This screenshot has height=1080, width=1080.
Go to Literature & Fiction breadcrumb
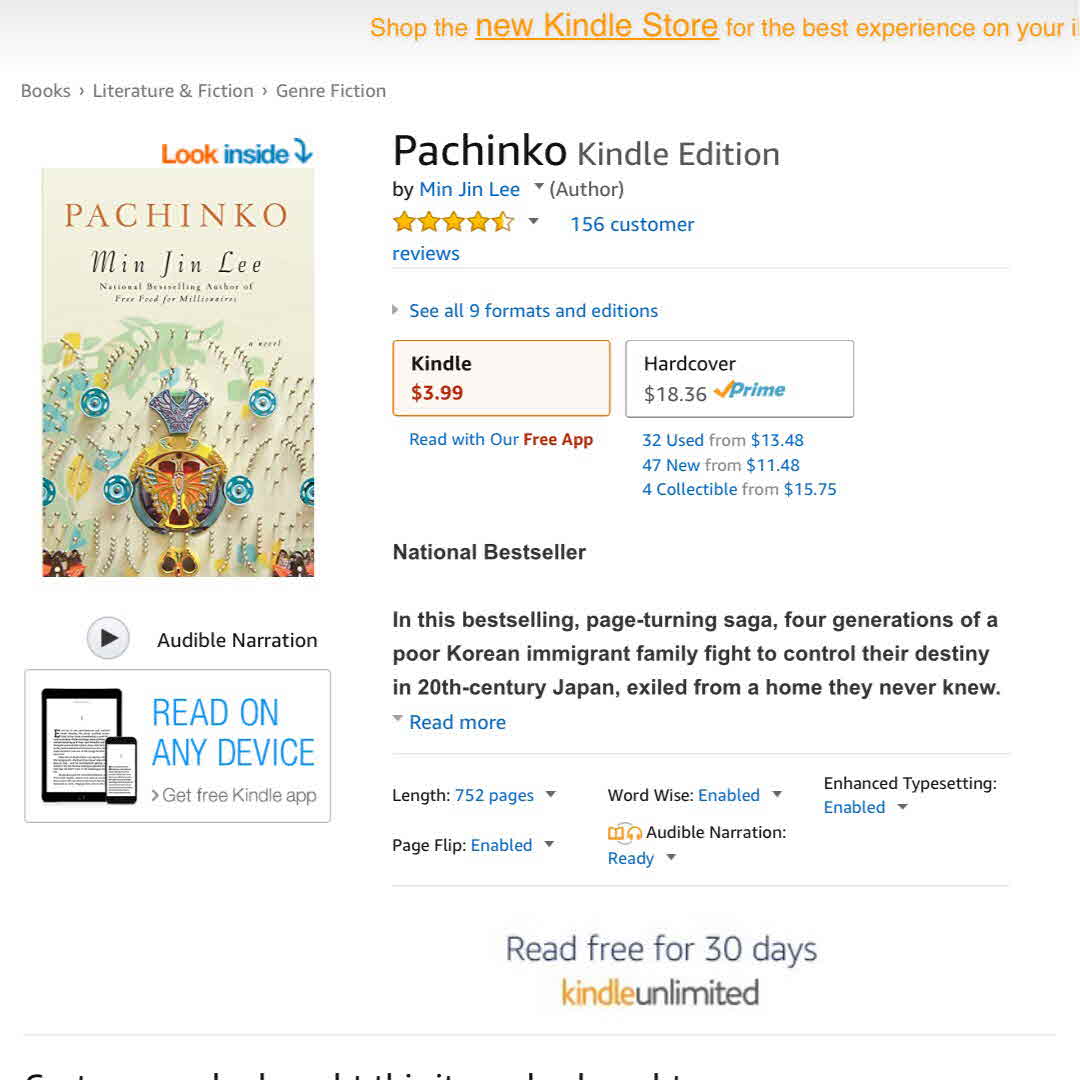[173, 91]
